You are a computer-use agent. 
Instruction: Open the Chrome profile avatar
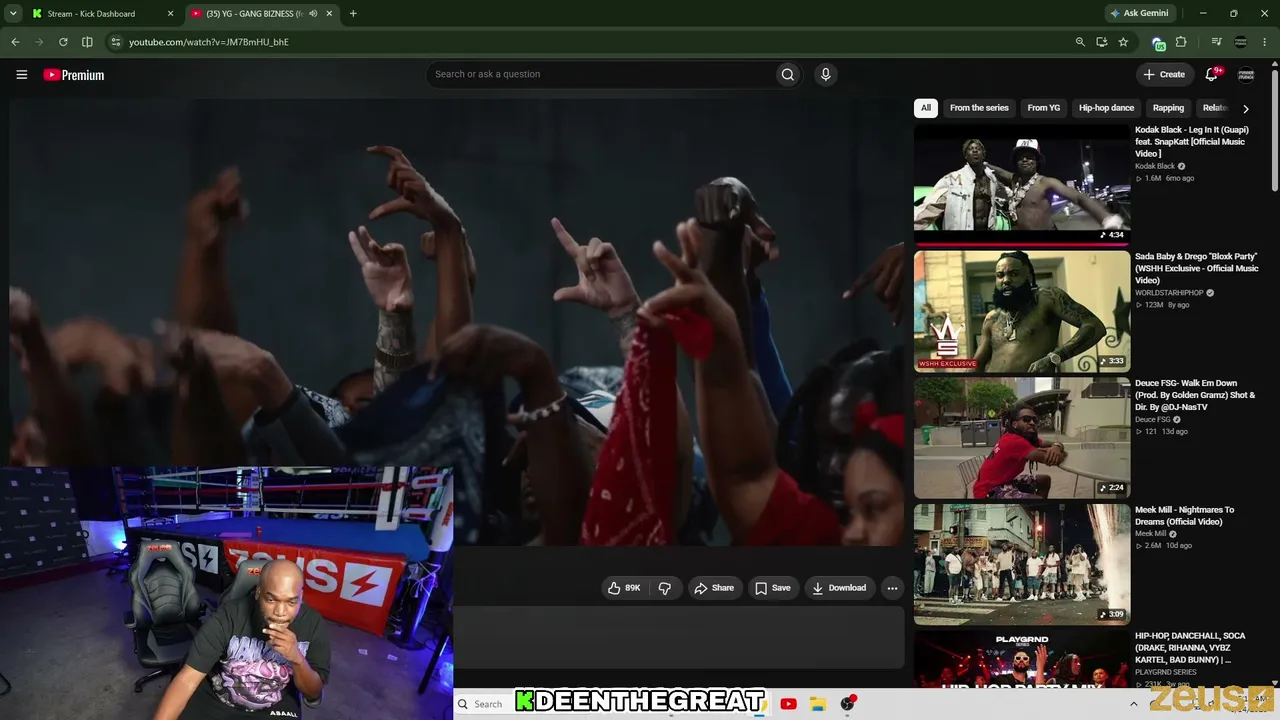tap(1241, 42)
